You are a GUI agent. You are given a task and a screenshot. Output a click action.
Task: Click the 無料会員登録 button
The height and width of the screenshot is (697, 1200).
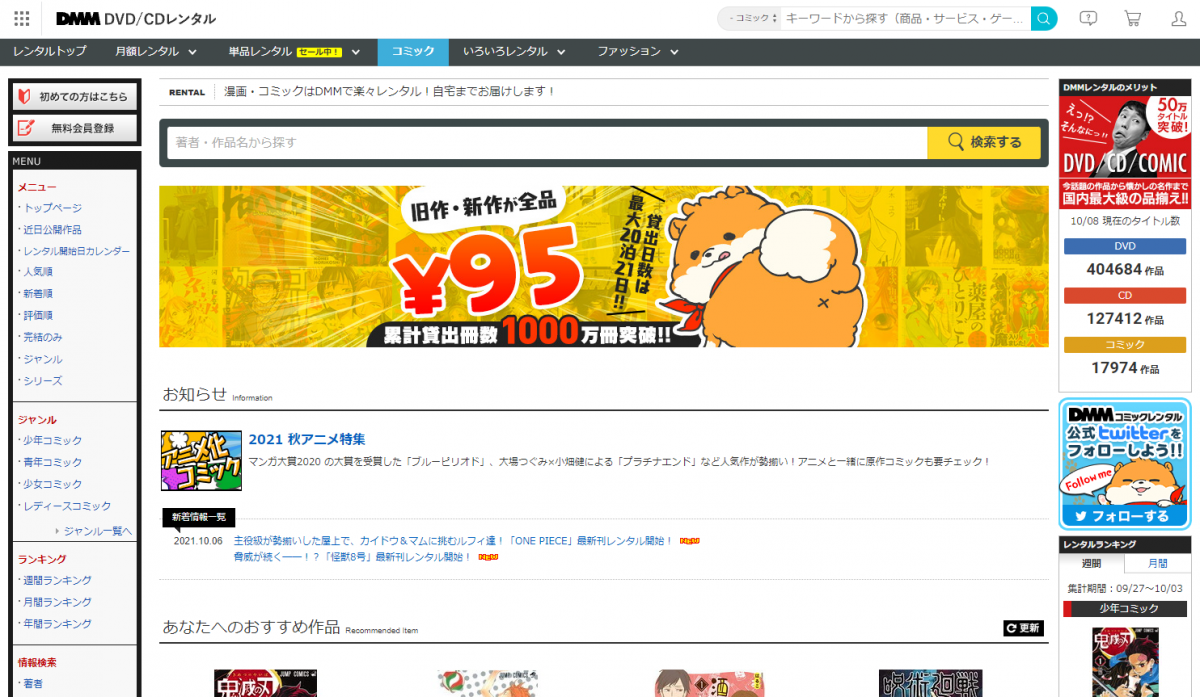click(x=74, y=128)
